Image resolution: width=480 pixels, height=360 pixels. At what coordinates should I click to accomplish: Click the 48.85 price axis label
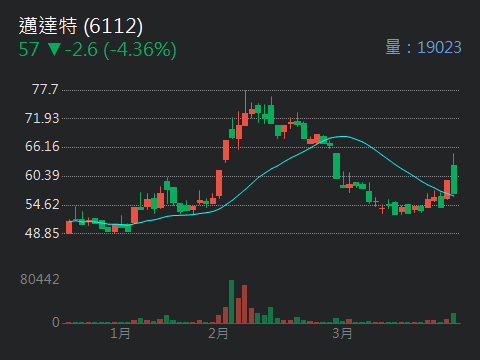[x=42, y=233]
